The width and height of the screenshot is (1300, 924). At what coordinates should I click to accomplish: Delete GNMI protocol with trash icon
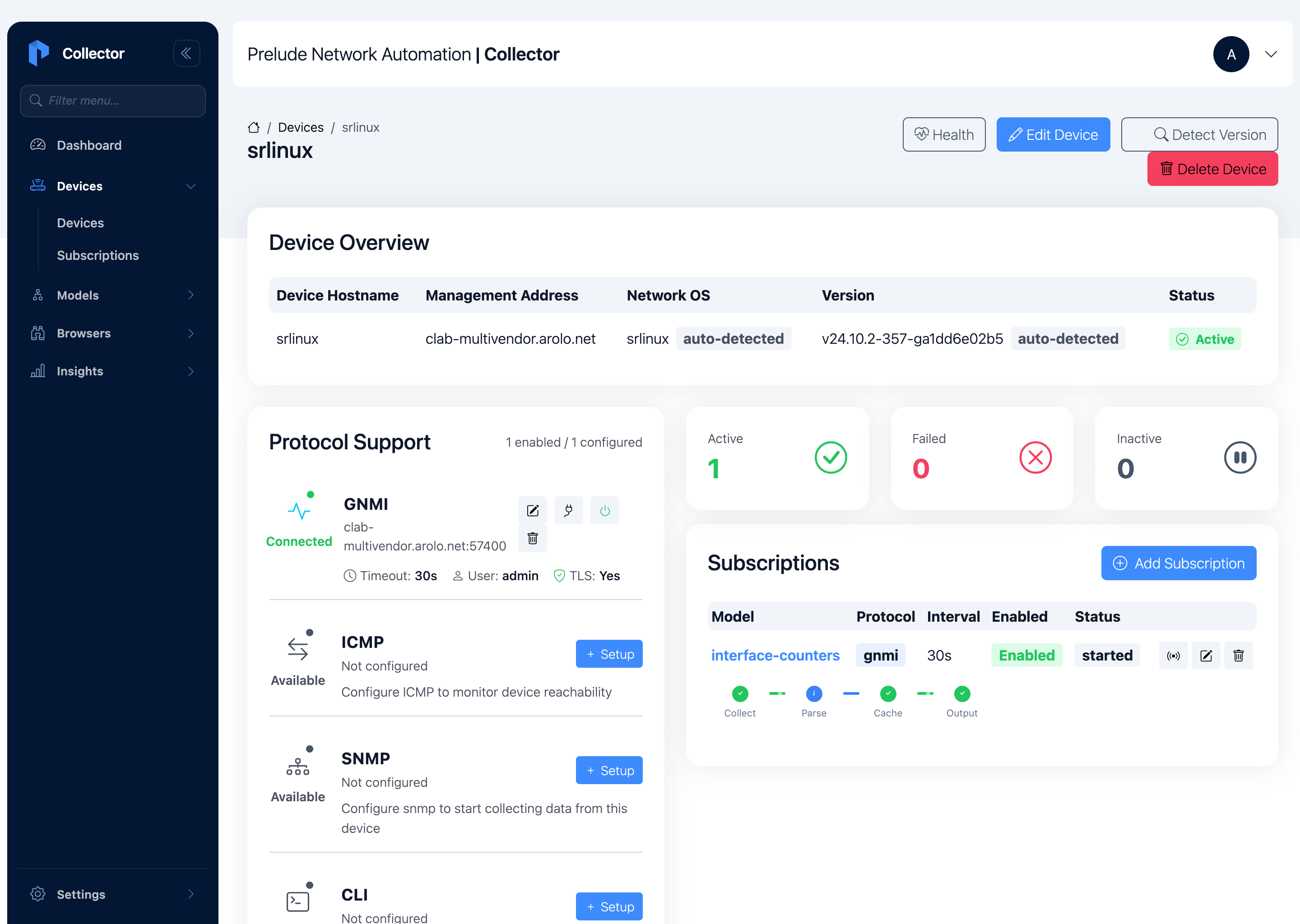(x=533, y=538)
